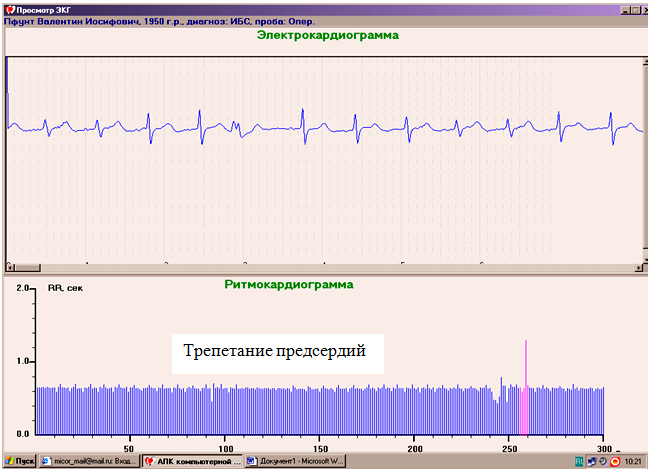Click the heart icon in the Просмотр ЭКГ title bar

tap(10, 10)
